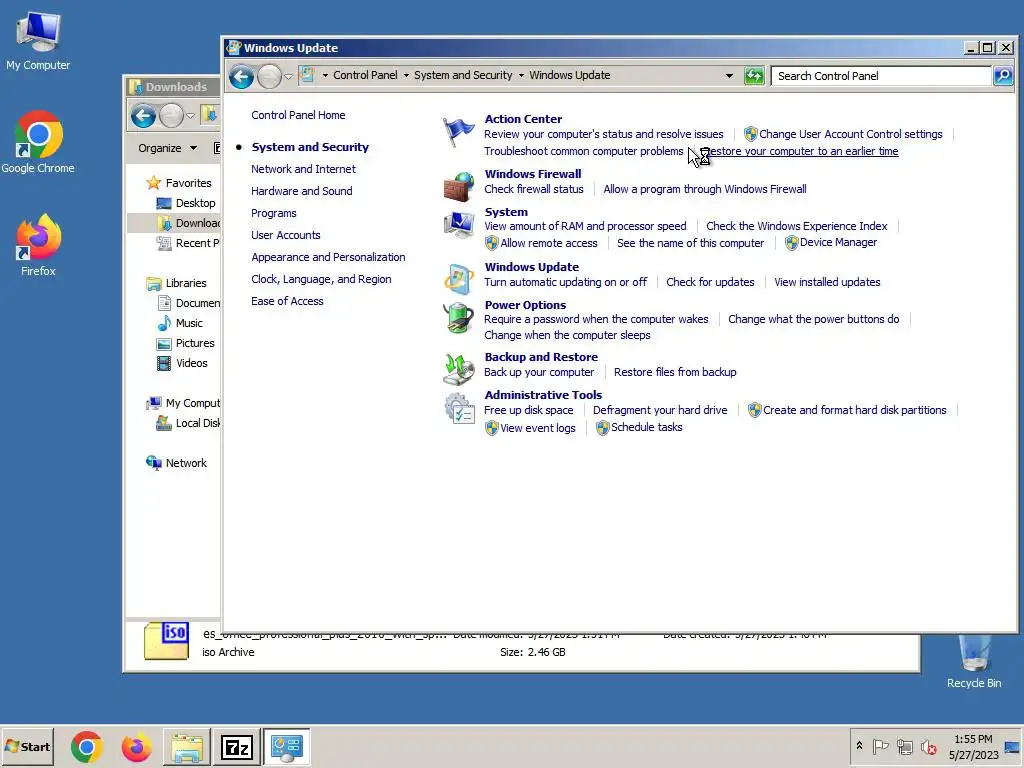
Task: Select My Computer desktop icon
Action: tap(38, 42)
